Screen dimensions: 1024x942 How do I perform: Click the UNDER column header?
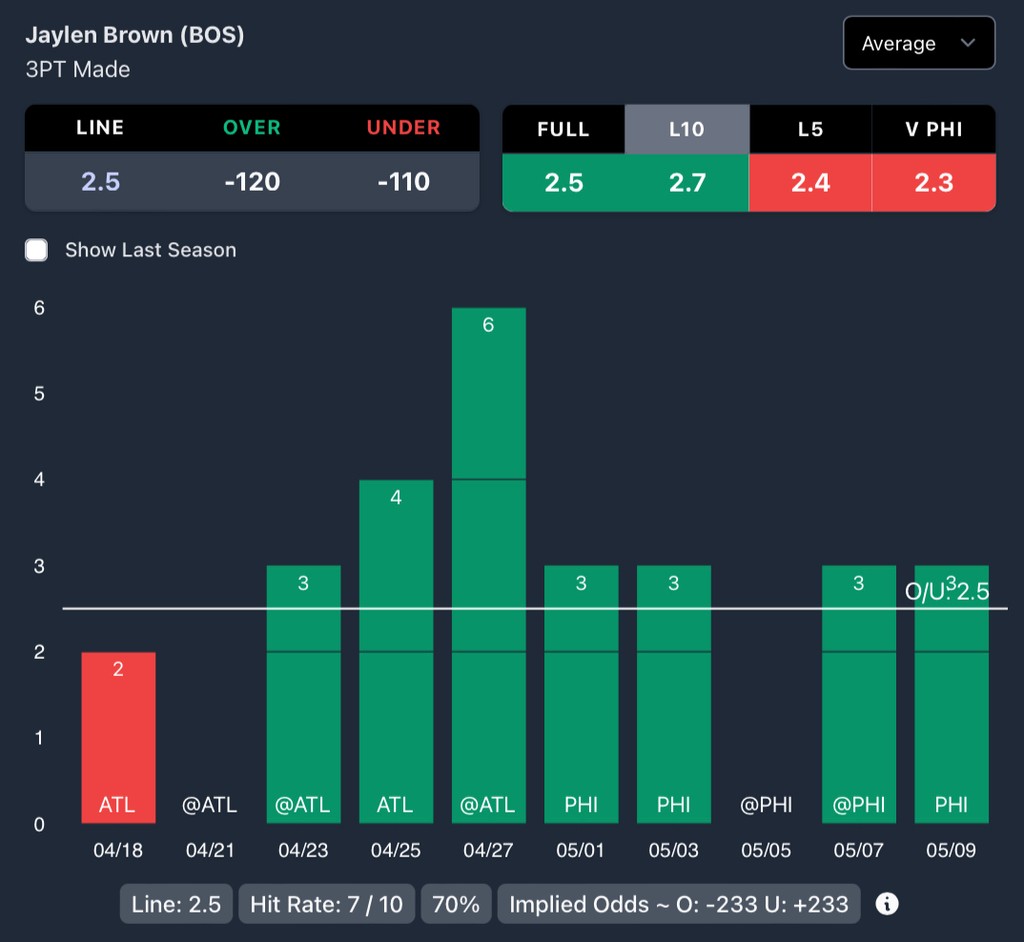tap(404, 127)
